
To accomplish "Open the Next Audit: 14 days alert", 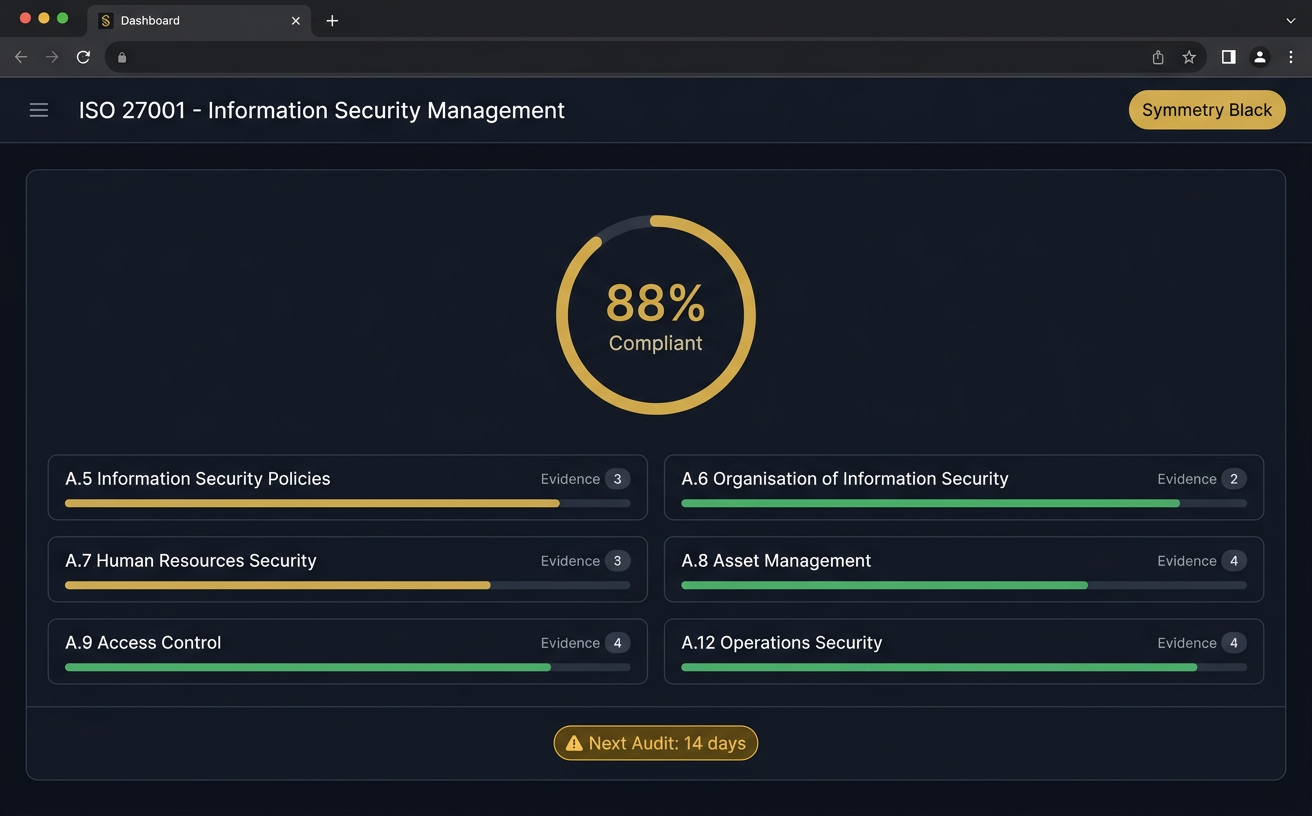I will (655, 743).
